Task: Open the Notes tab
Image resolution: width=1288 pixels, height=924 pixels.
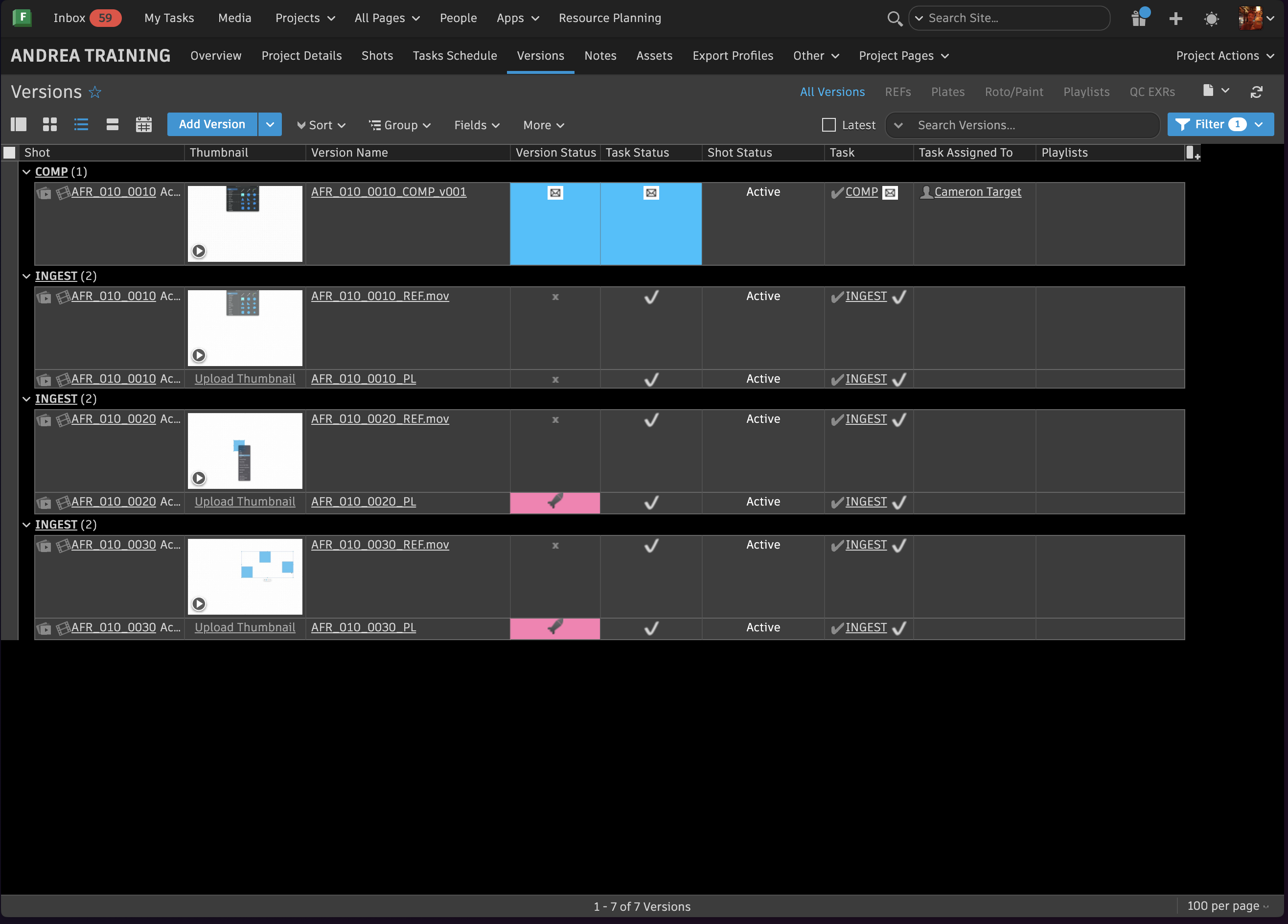Action: [x=599, y=56]
